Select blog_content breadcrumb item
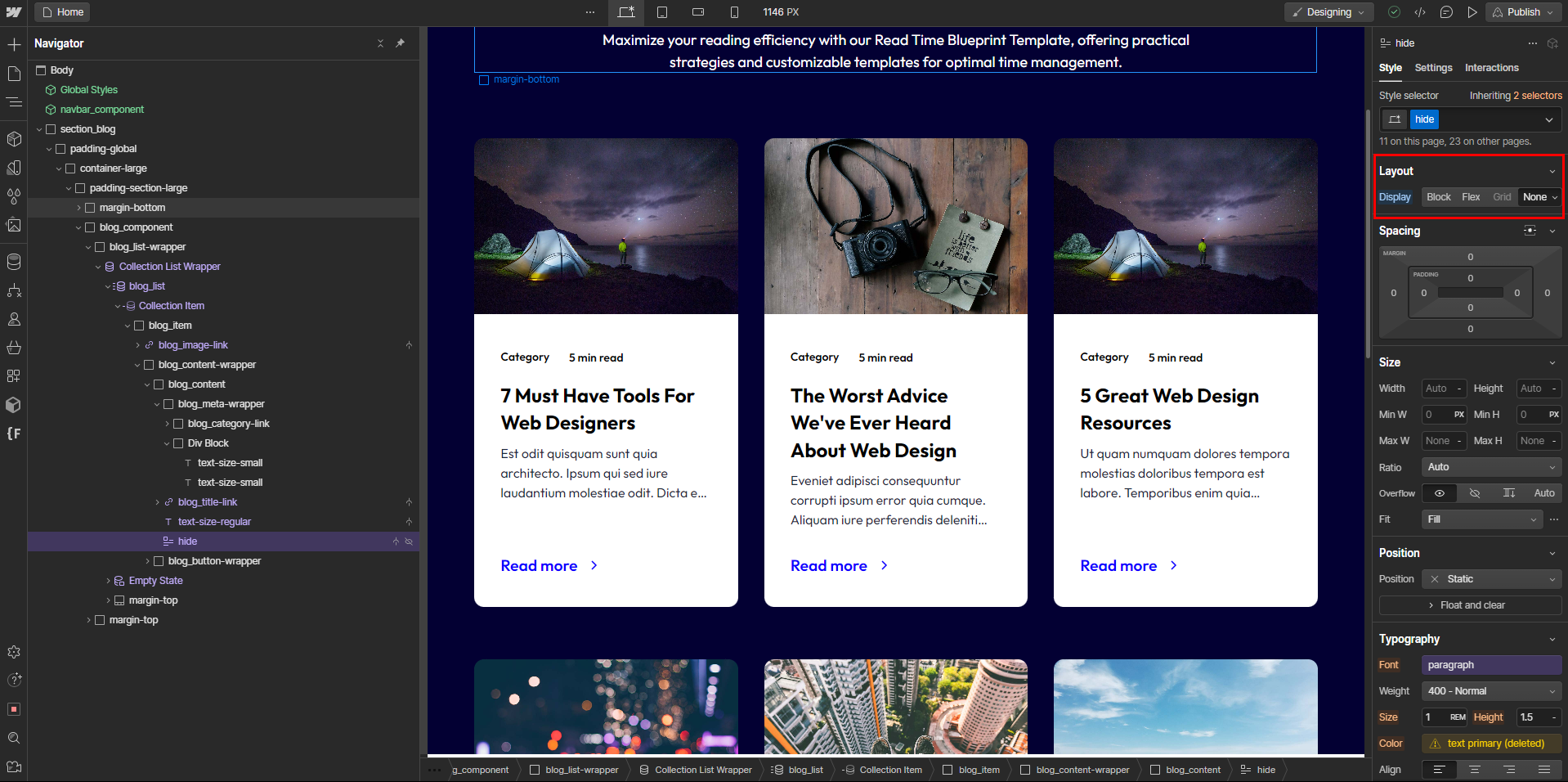 pos(1185,770)
